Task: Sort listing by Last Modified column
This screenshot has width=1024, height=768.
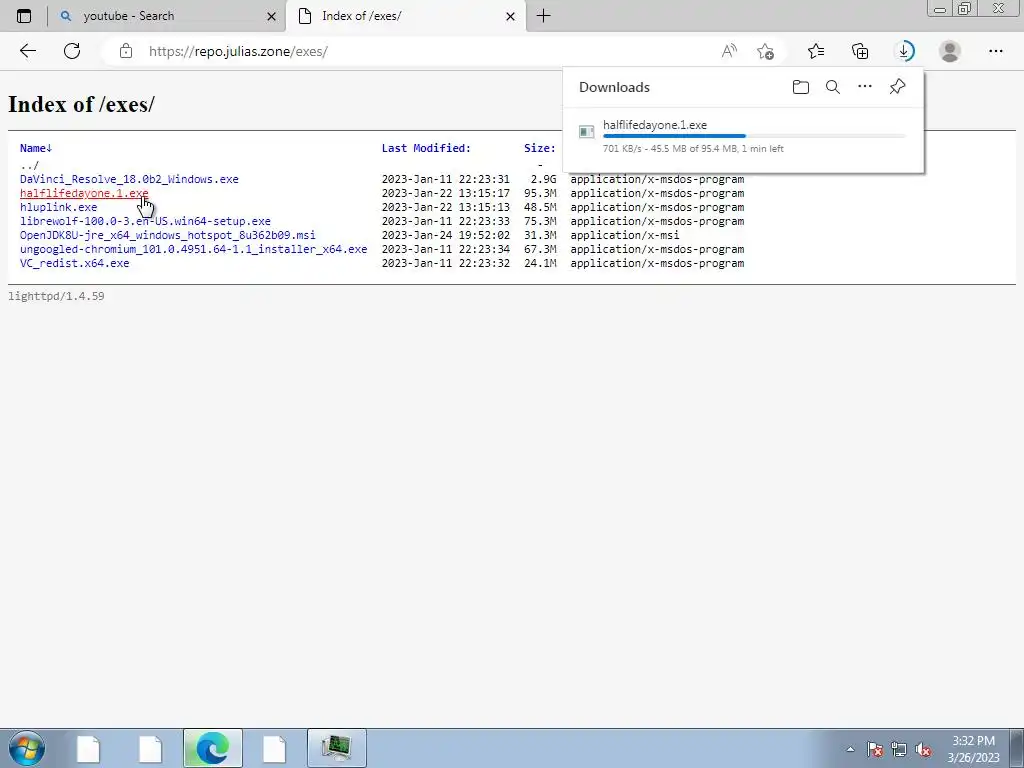Action: pyautogui.click(x=426, y=148)
